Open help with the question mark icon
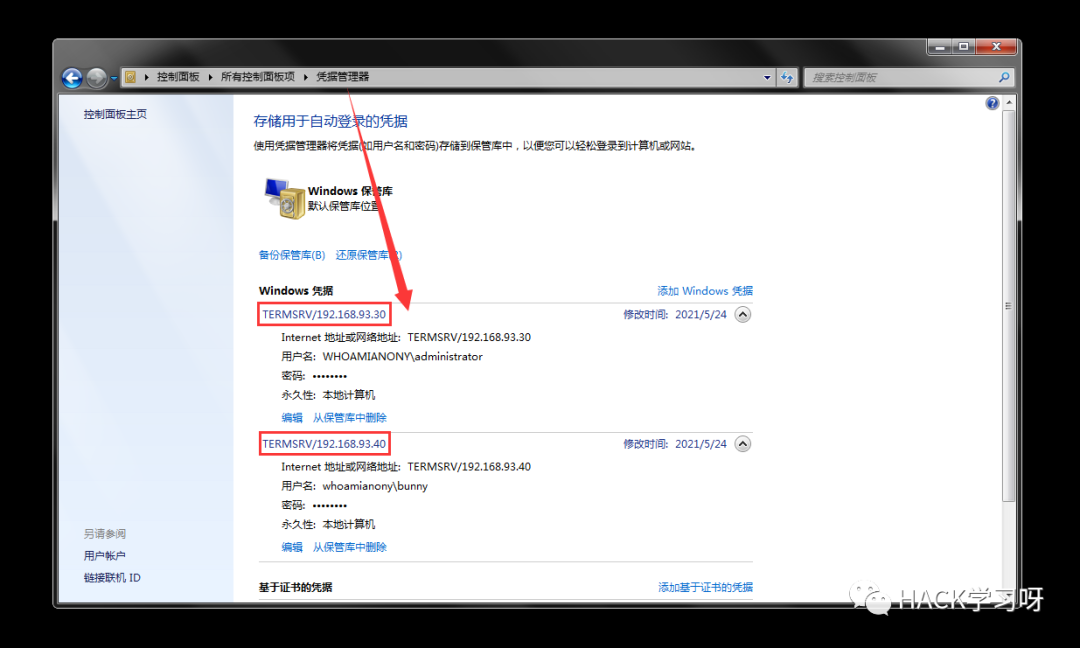The width and height of the screenshot is (1080, 648). tap(992, 103)
